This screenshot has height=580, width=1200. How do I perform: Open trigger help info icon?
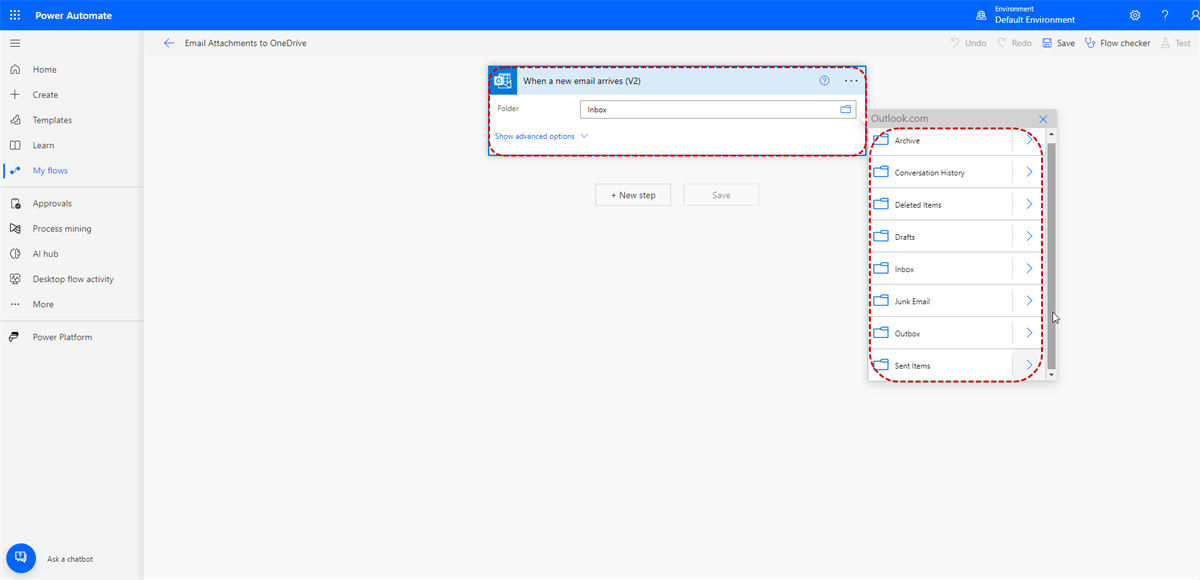click(825, 80)
